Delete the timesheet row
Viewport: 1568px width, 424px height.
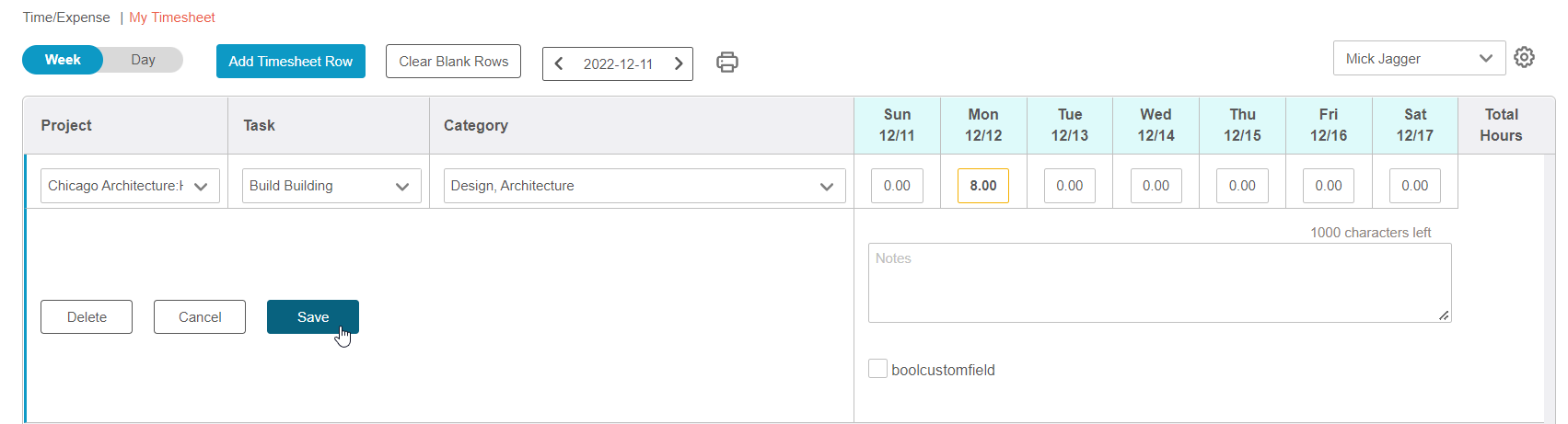[87, 317]
